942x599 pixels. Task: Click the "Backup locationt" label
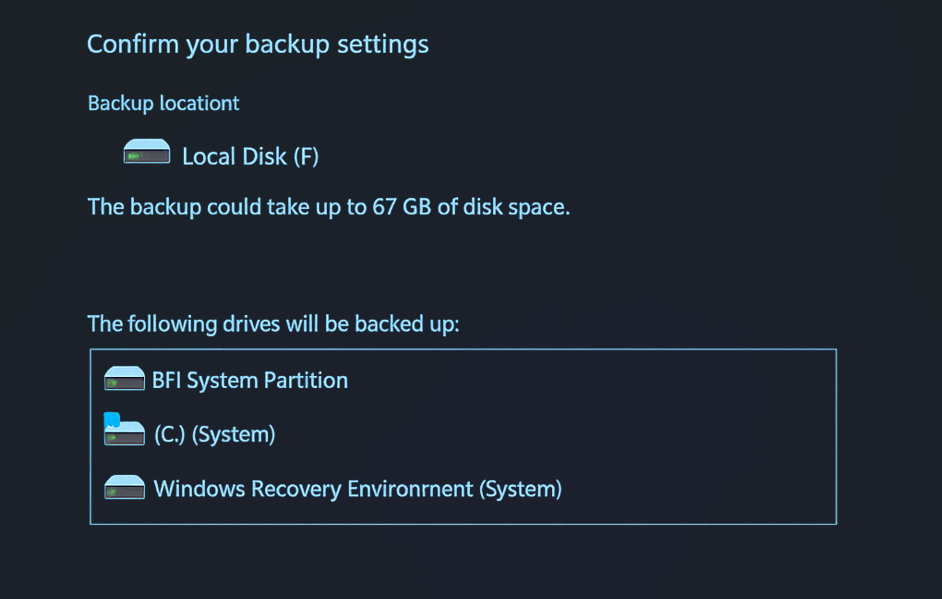point(164,103)
